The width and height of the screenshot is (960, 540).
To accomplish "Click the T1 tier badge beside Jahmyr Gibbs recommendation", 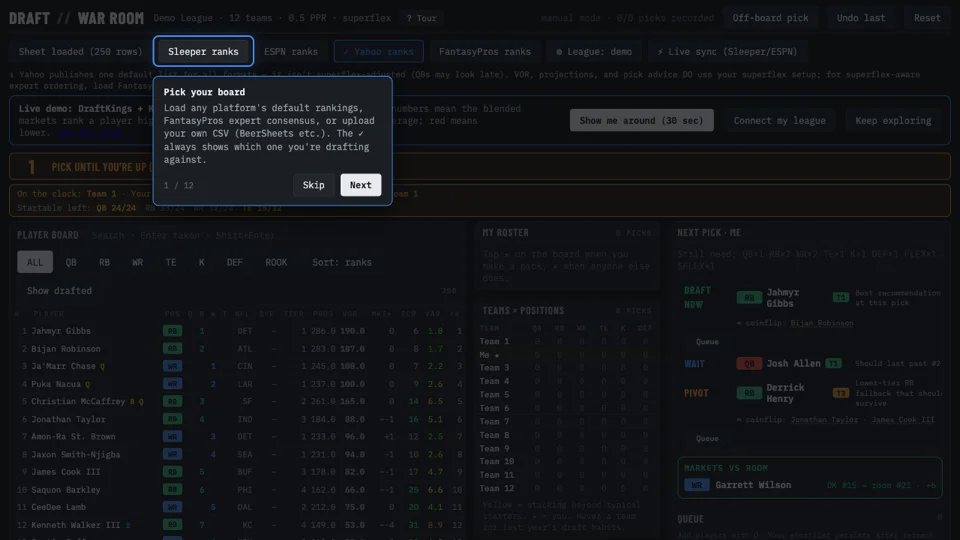I will click(x=841, y=297).
